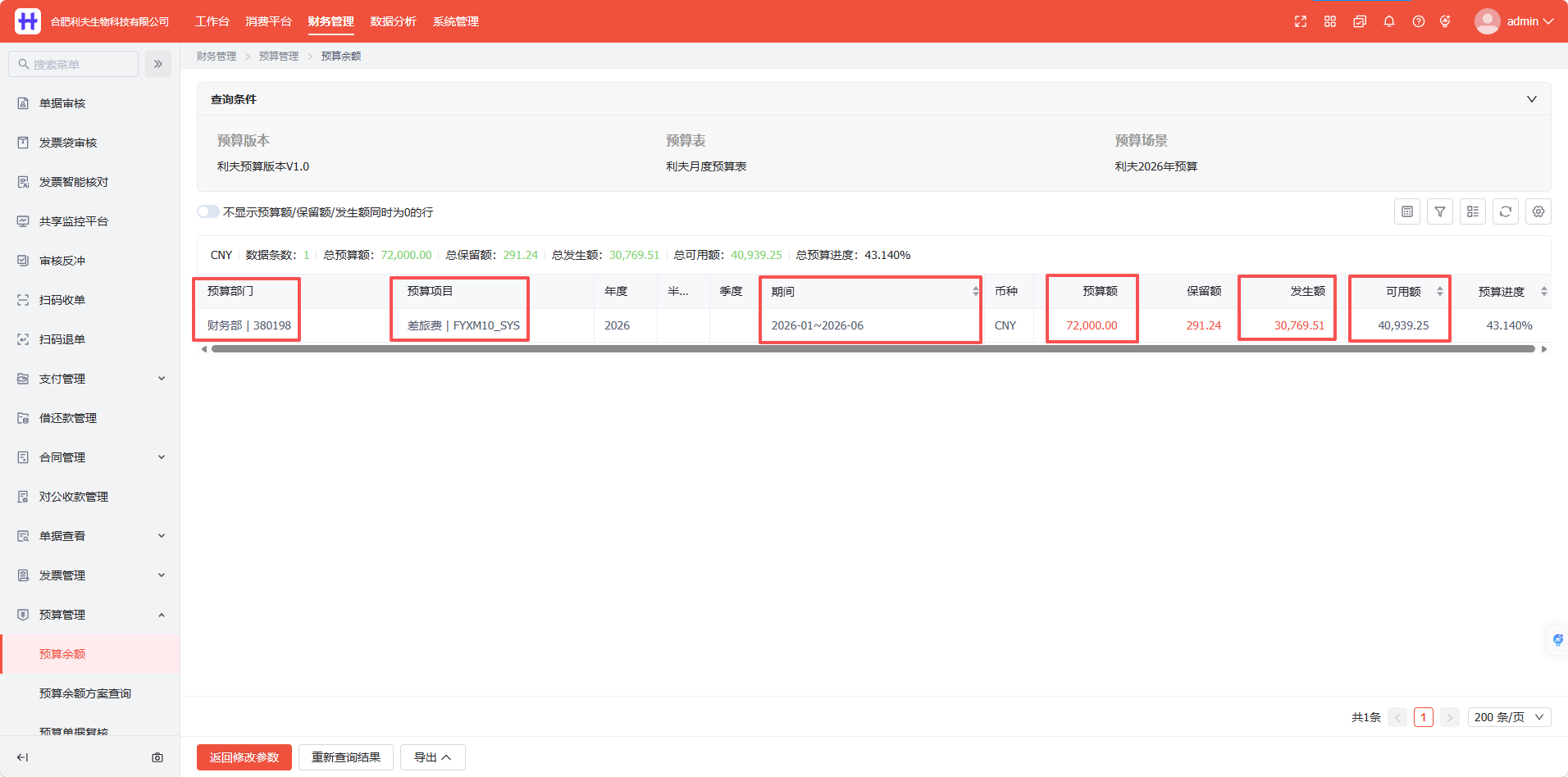The width and height of the screenshot is (1568, 777).
Task: Sort by the 可用额 column arrows
Action: [1440, 292]
